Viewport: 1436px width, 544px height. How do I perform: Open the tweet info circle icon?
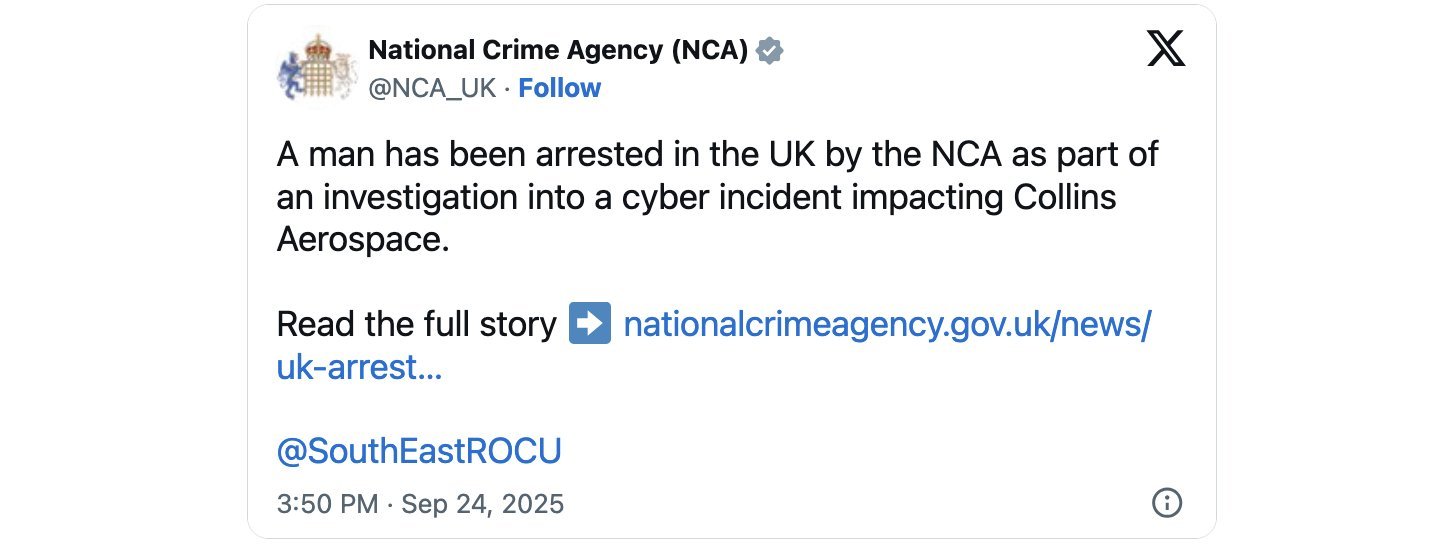(1167, 502)
